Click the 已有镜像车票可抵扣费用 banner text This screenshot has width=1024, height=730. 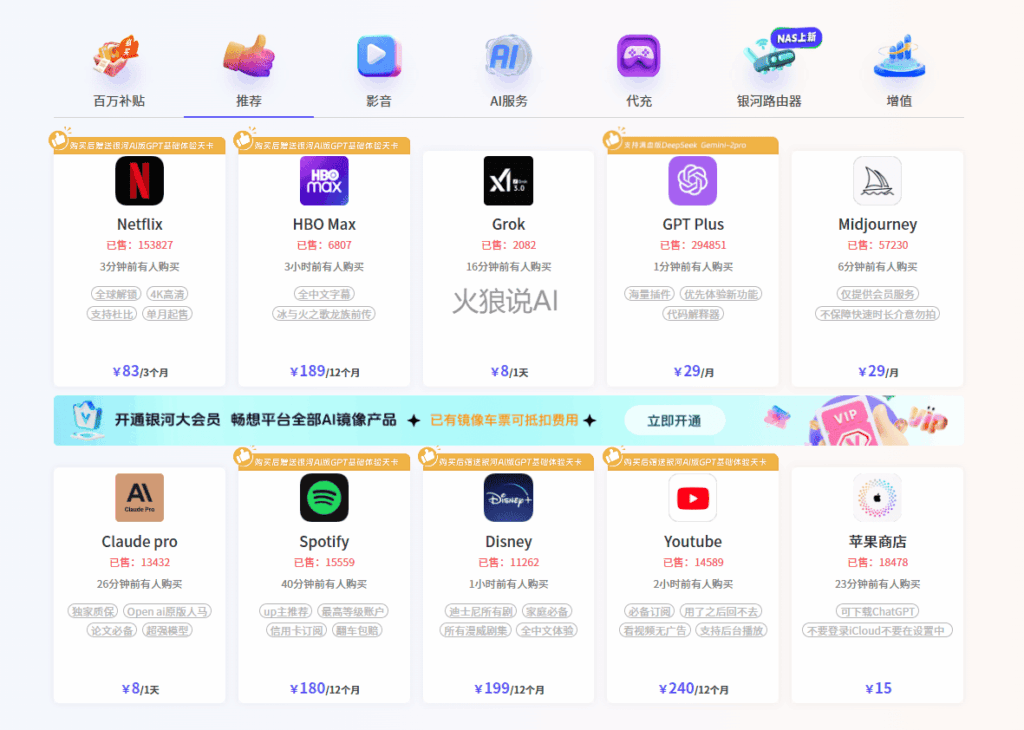click(504, 421)
